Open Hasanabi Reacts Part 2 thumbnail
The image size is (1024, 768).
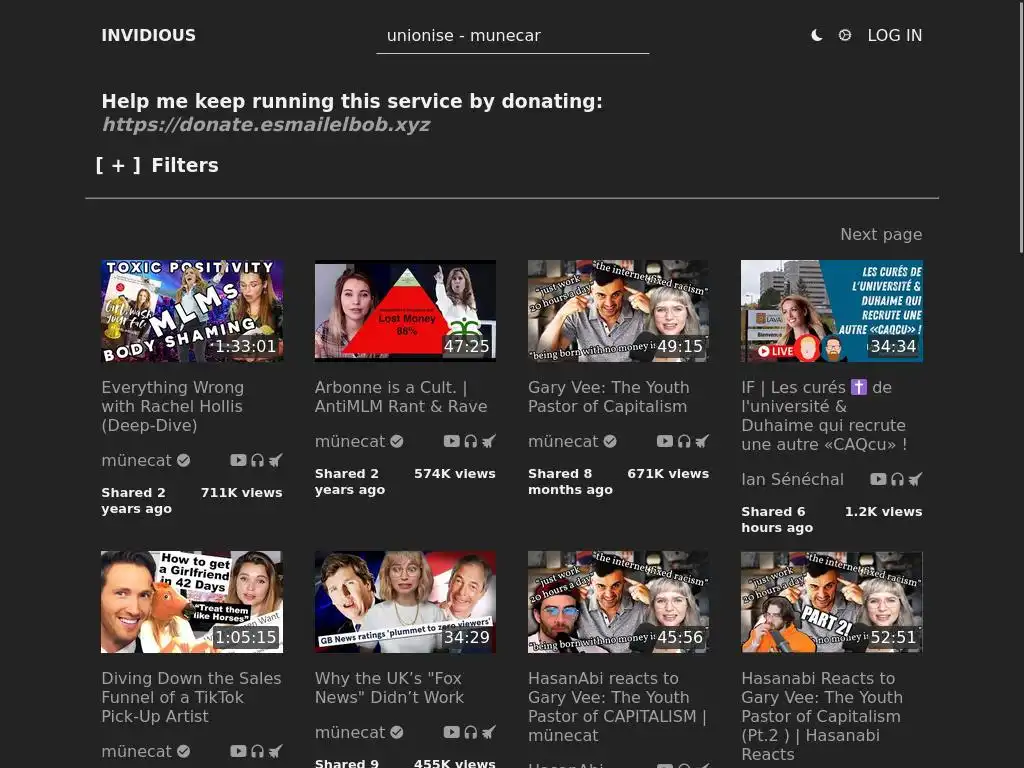click(831, 602)
